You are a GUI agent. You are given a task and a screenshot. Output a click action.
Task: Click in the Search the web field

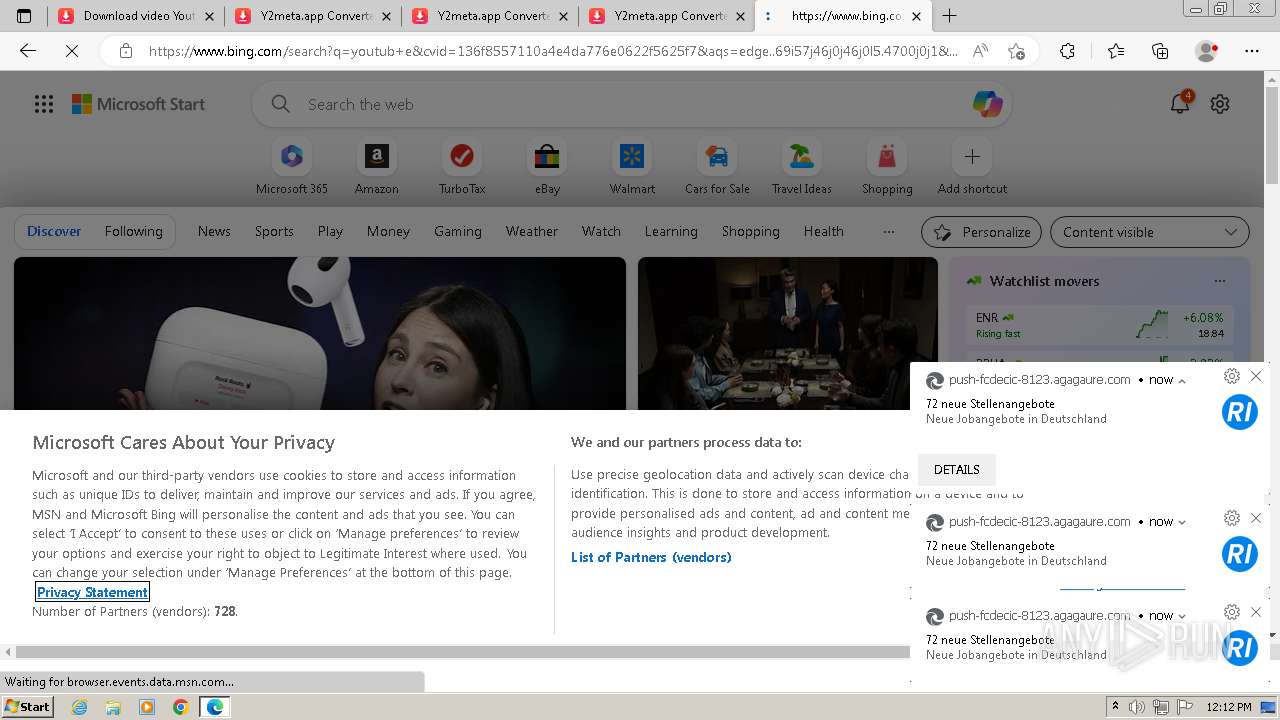pos(630,104)
